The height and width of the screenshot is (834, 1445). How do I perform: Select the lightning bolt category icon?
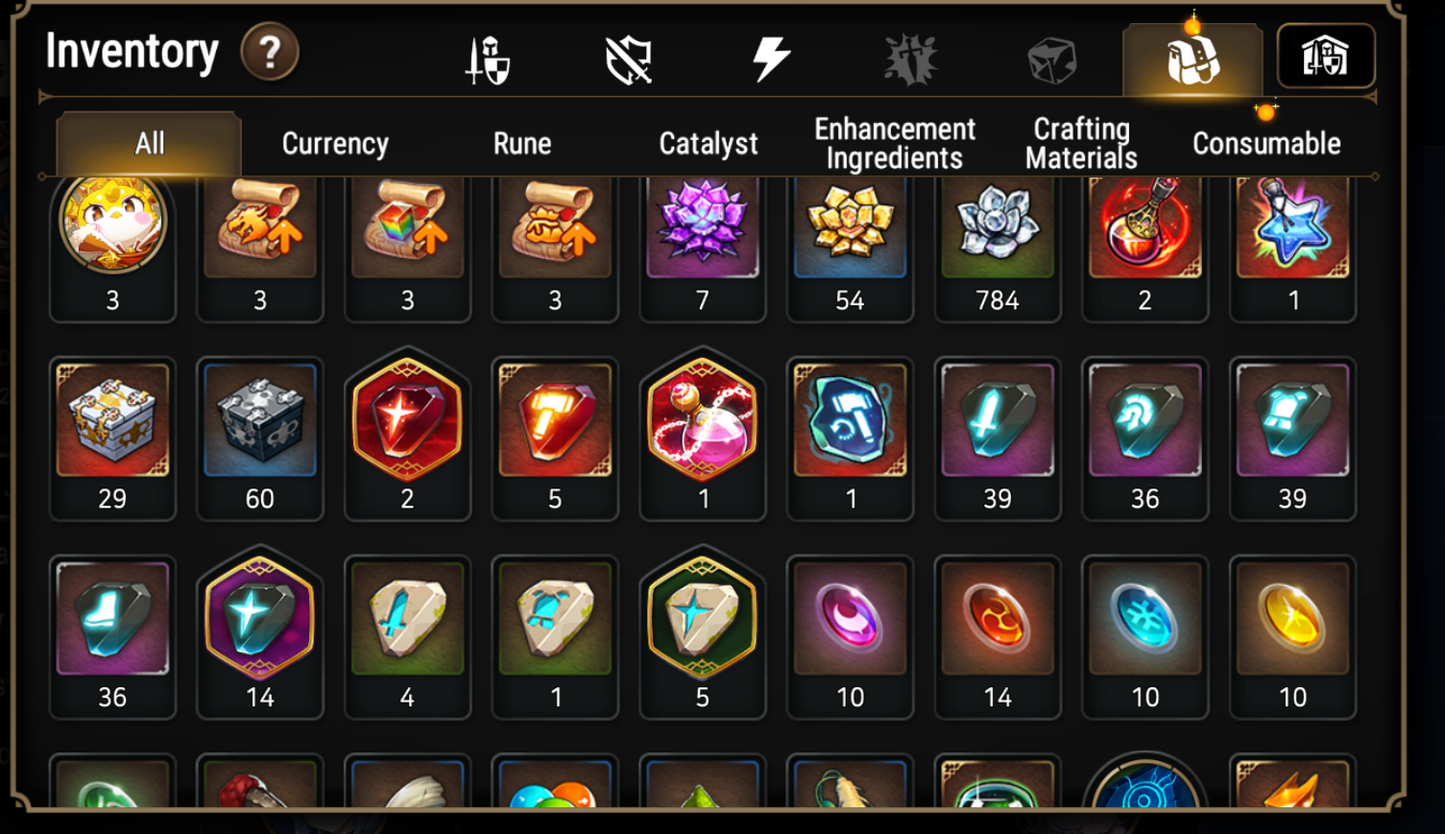(771, 60)
